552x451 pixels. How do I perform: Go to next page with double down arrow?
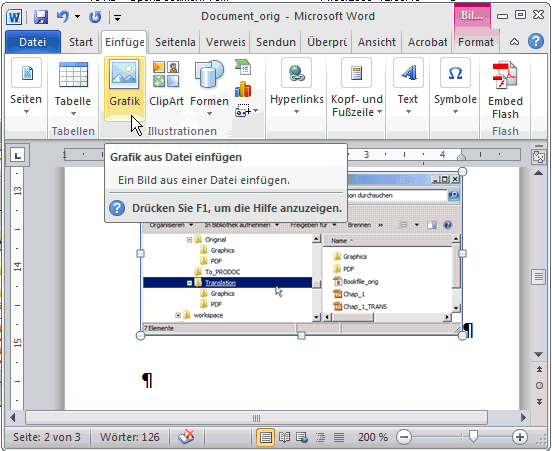point(539,402)
